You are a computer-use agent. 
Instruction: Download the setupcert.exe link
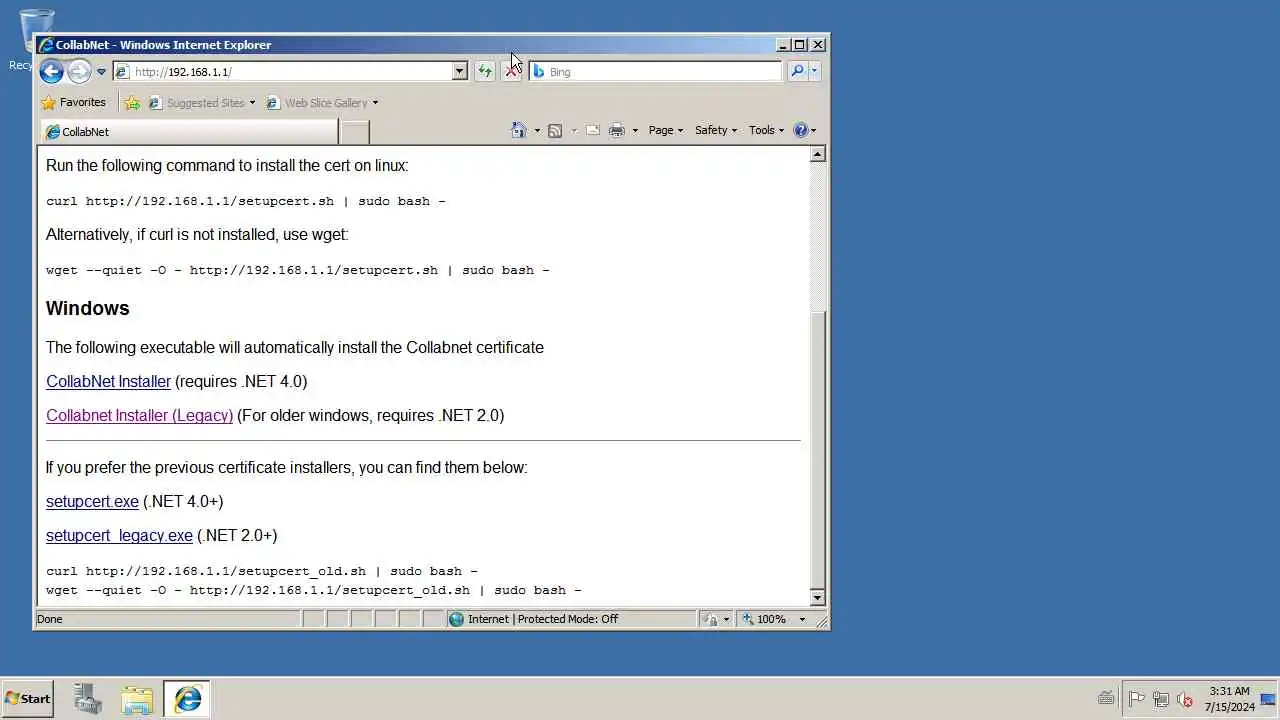point(92,501)
